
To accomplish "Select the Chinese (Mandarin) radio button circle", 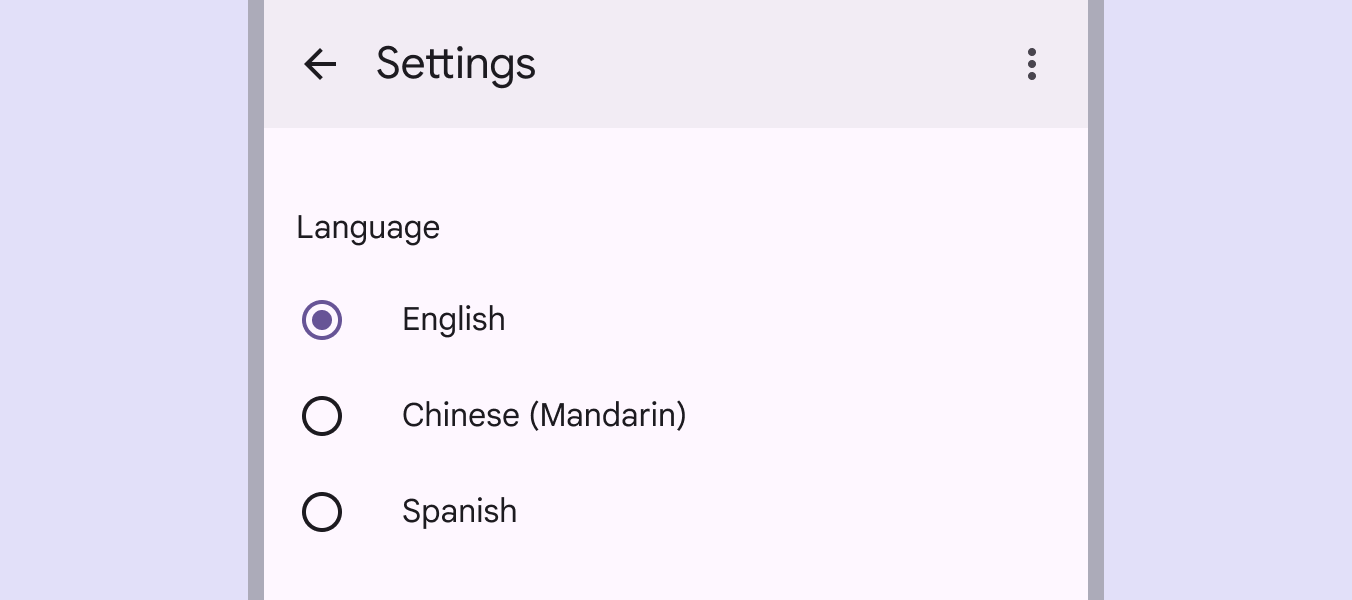I will (322, 416).
